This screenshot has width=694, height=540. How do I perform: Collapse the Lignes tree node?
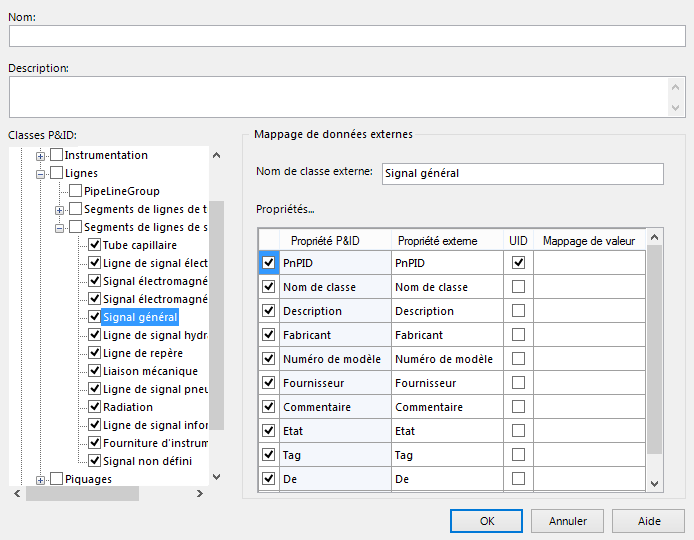coord(42,173)
